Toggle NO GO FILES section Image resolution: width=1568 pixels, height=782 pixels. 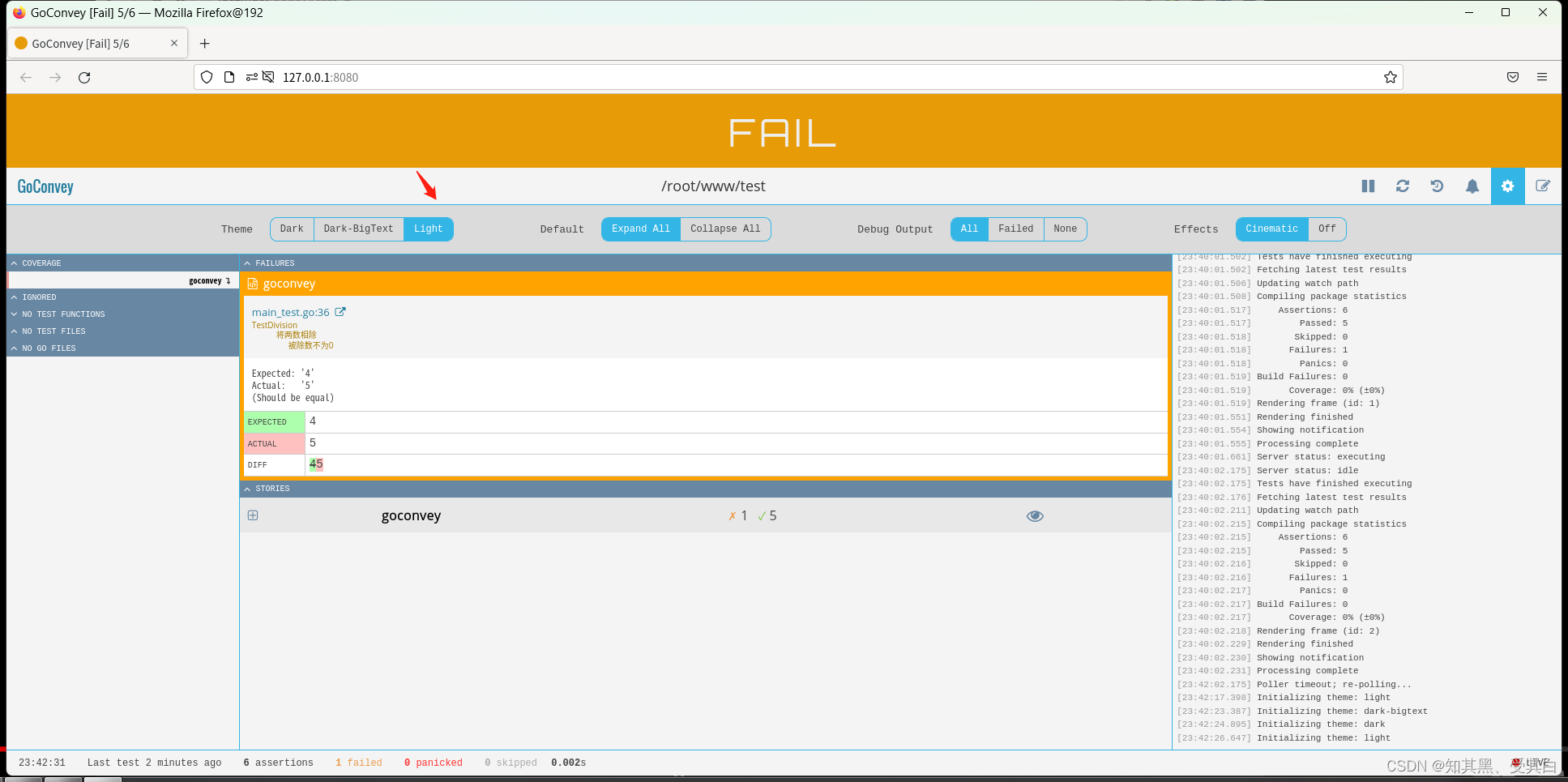(x=123, y=348)
